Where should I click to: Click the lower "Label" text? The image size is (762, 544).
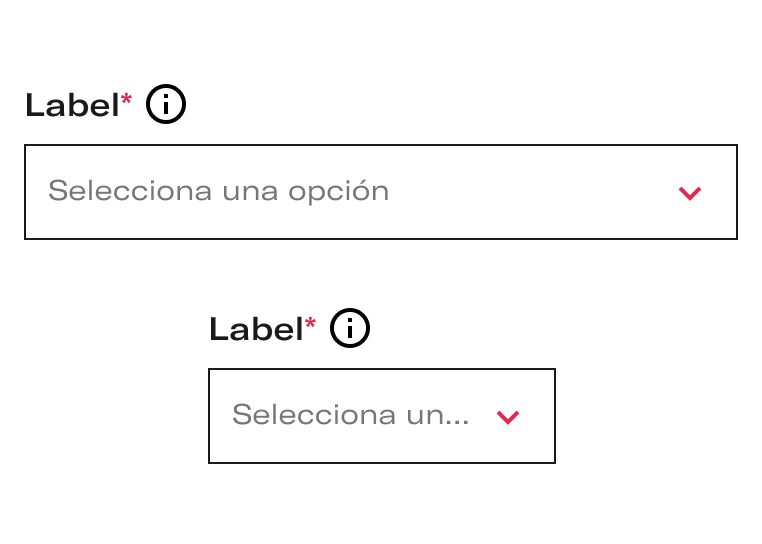click(x=257, y=329)
